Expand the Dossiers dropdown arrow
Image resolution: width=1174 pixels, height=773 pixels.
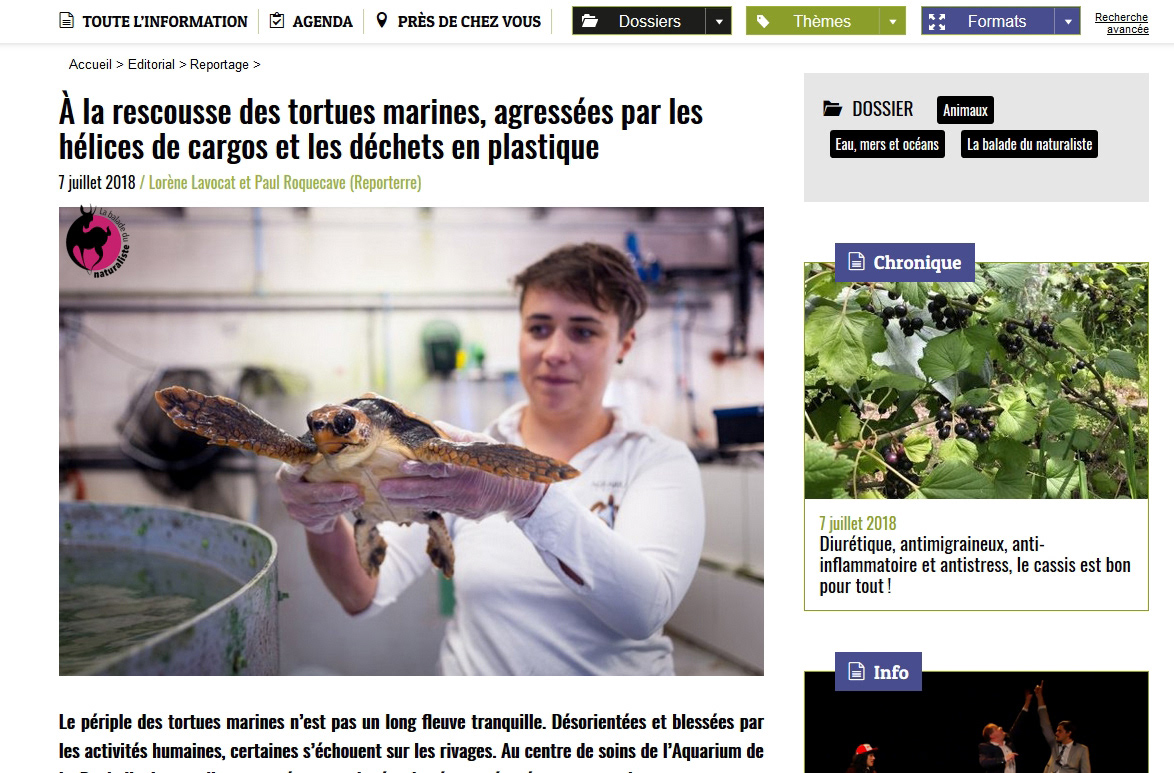tap(719, 21)
